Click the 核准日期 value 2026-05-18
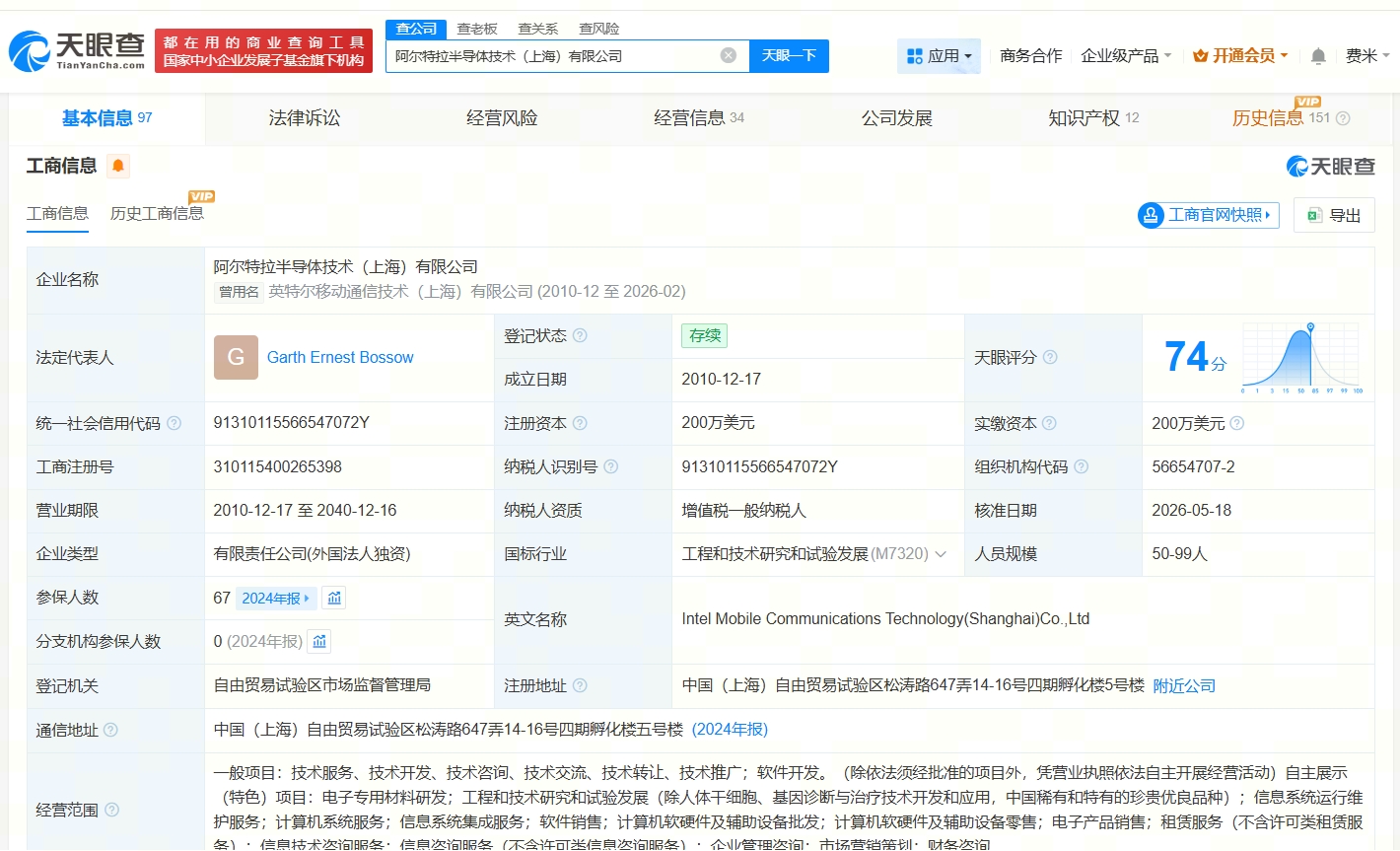The height and width of the screenshot is (851, 1400). click(x=1192, y=511)
